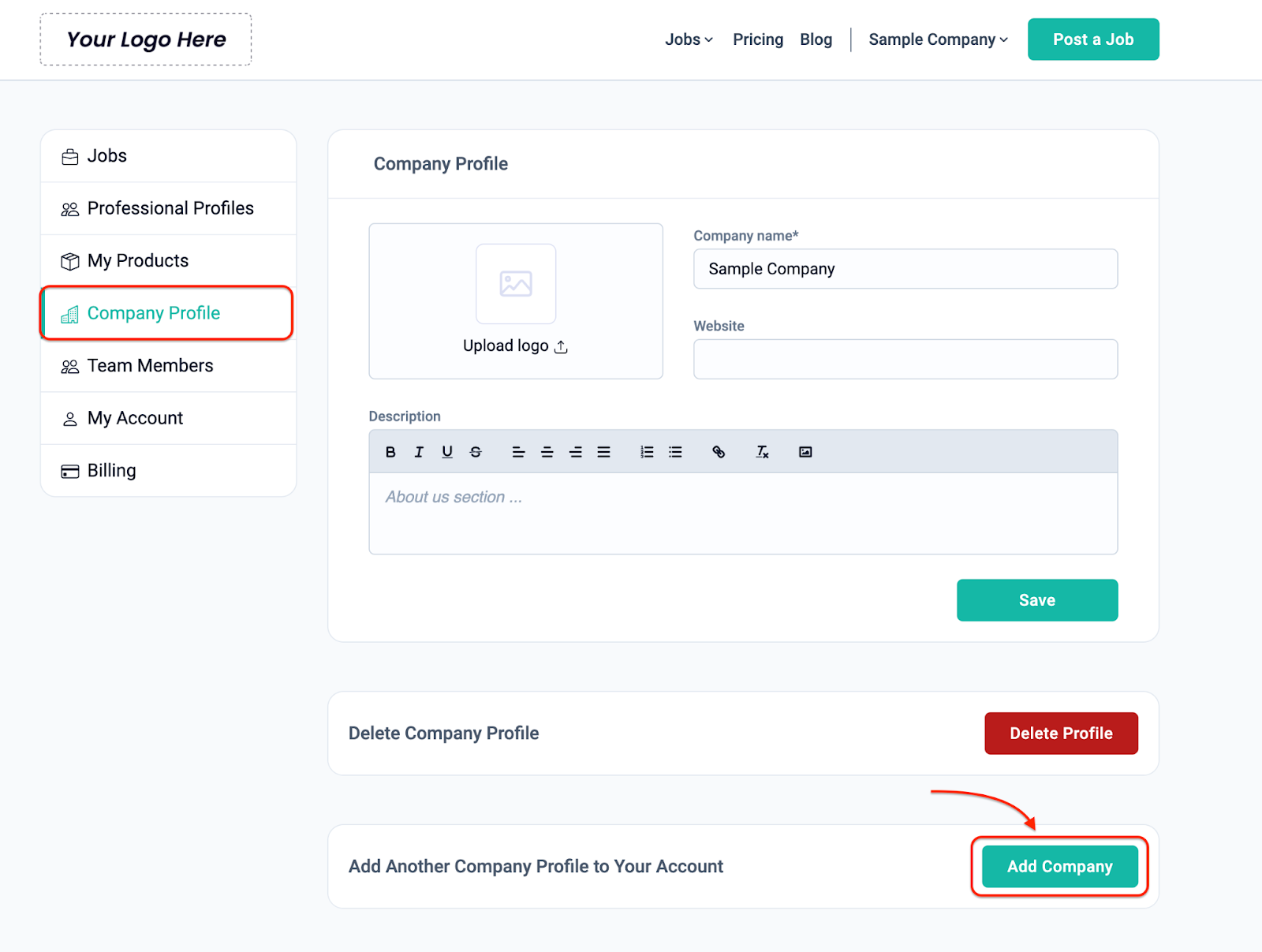
Task: Click the Website input field
Action: pyautogui.click(x=905, y=359)
